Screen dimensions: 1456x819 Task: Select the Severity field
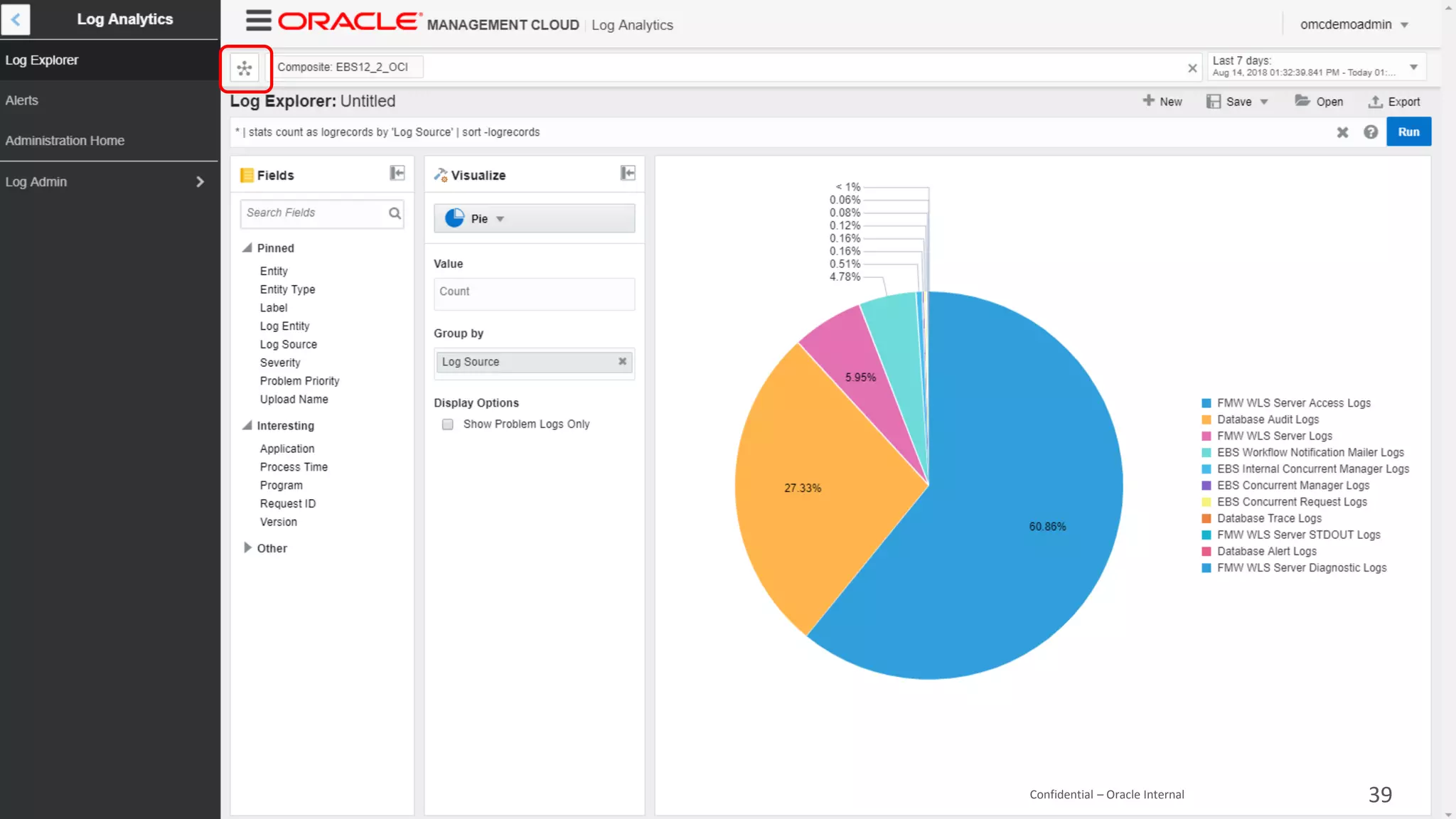(x=280, y=363)
